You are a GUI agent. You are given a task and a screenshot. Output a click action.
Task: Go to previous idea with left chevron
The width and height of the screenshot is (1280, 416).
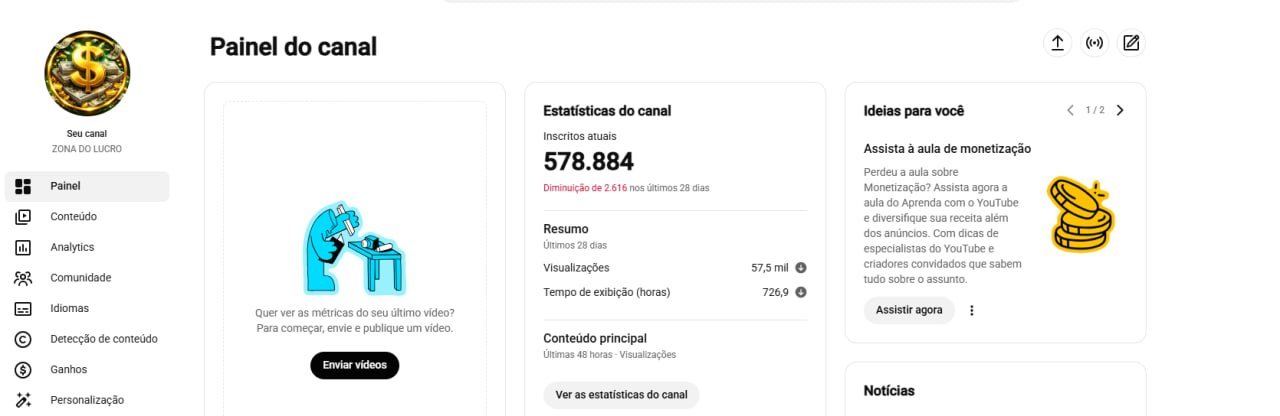1070,110
